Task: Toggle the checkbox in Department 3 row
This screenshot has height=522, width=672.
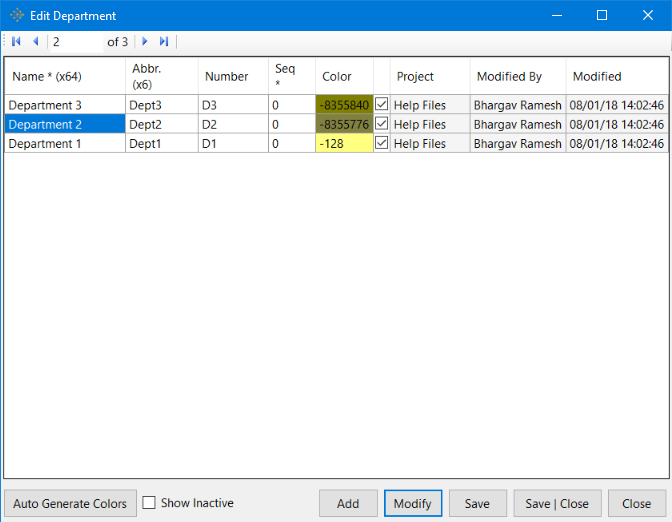Action: [x=381, y=104]
